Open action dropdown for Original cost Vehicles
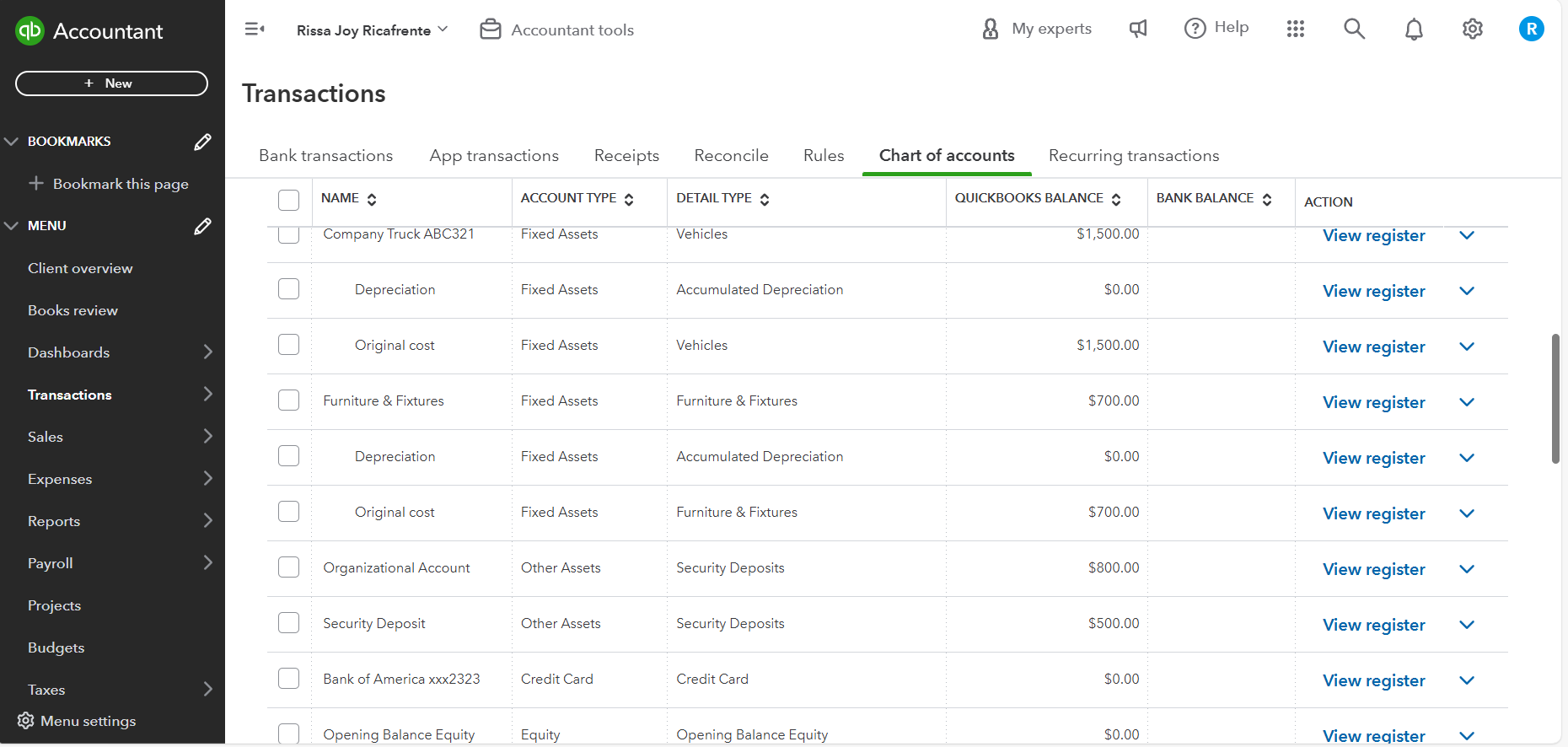Image resolution: width=1568 pixels, height=747 pixels. pos(1467,347)
